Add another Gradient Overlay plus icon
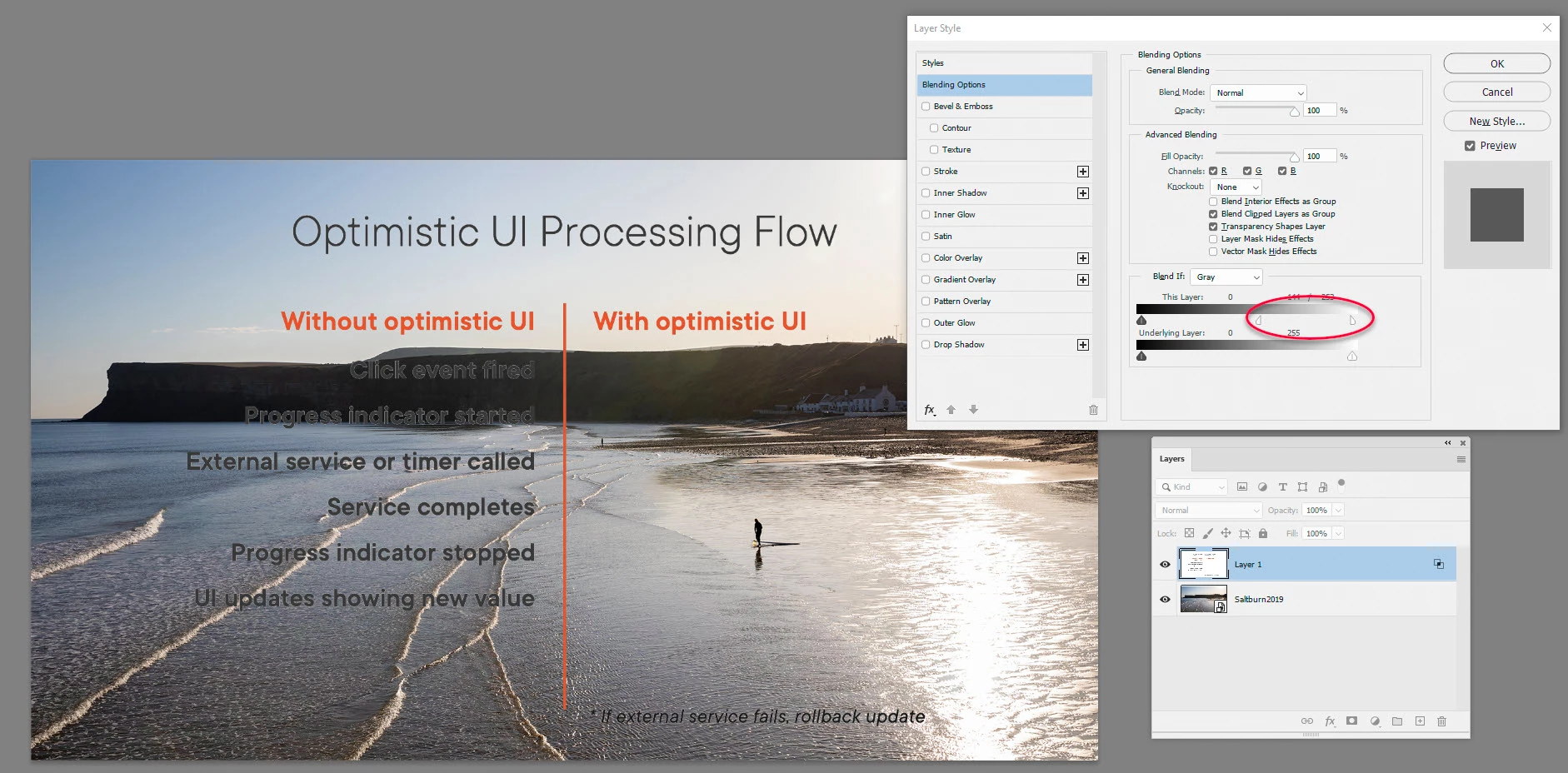1568x773 pixels. pos(1083,280)
